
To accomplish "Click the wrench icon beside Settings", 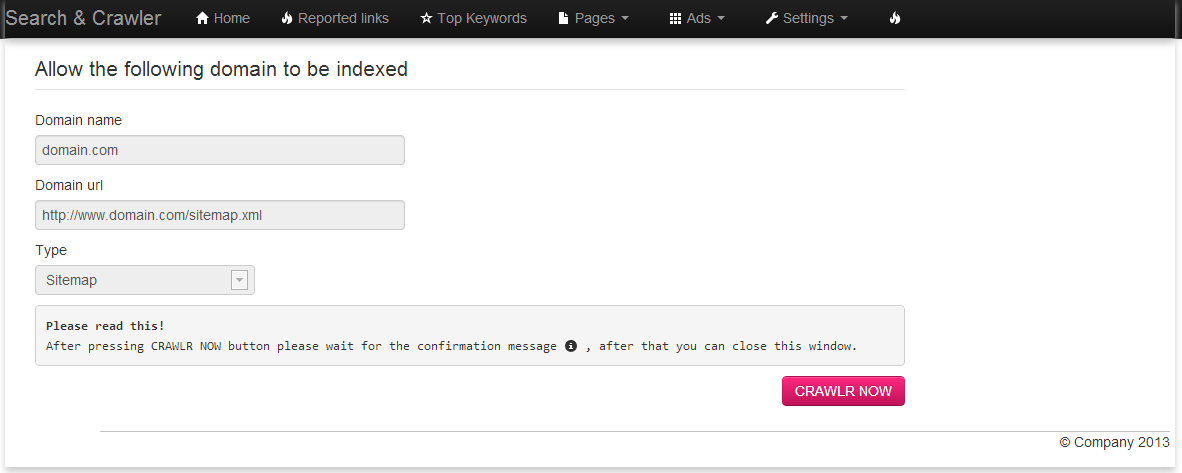I will [x=771, y=18].
